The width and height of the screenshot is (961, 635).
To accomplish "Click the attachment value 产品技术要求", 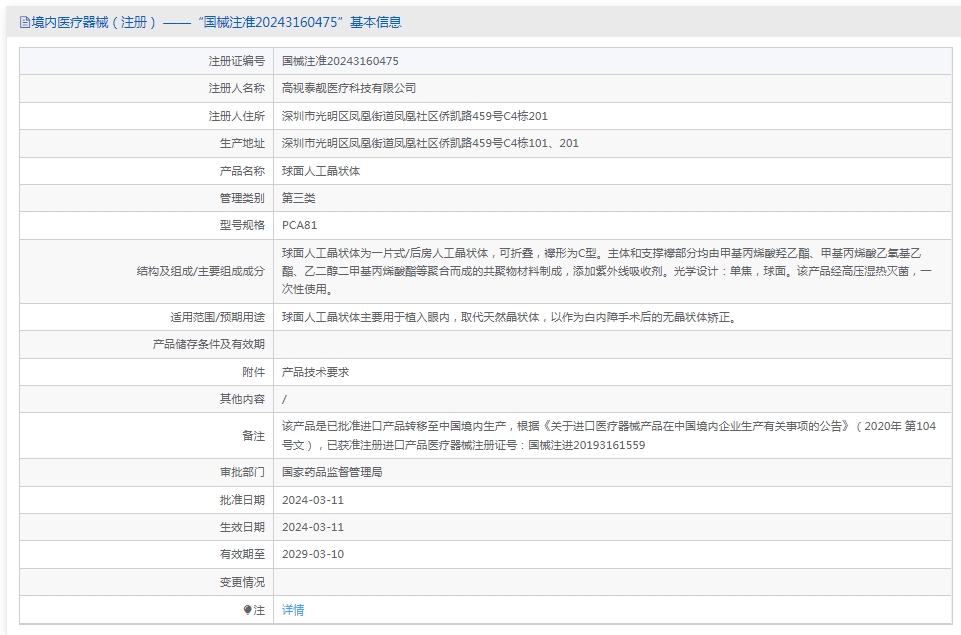I will pyautogui.click(x=316, y=372).
